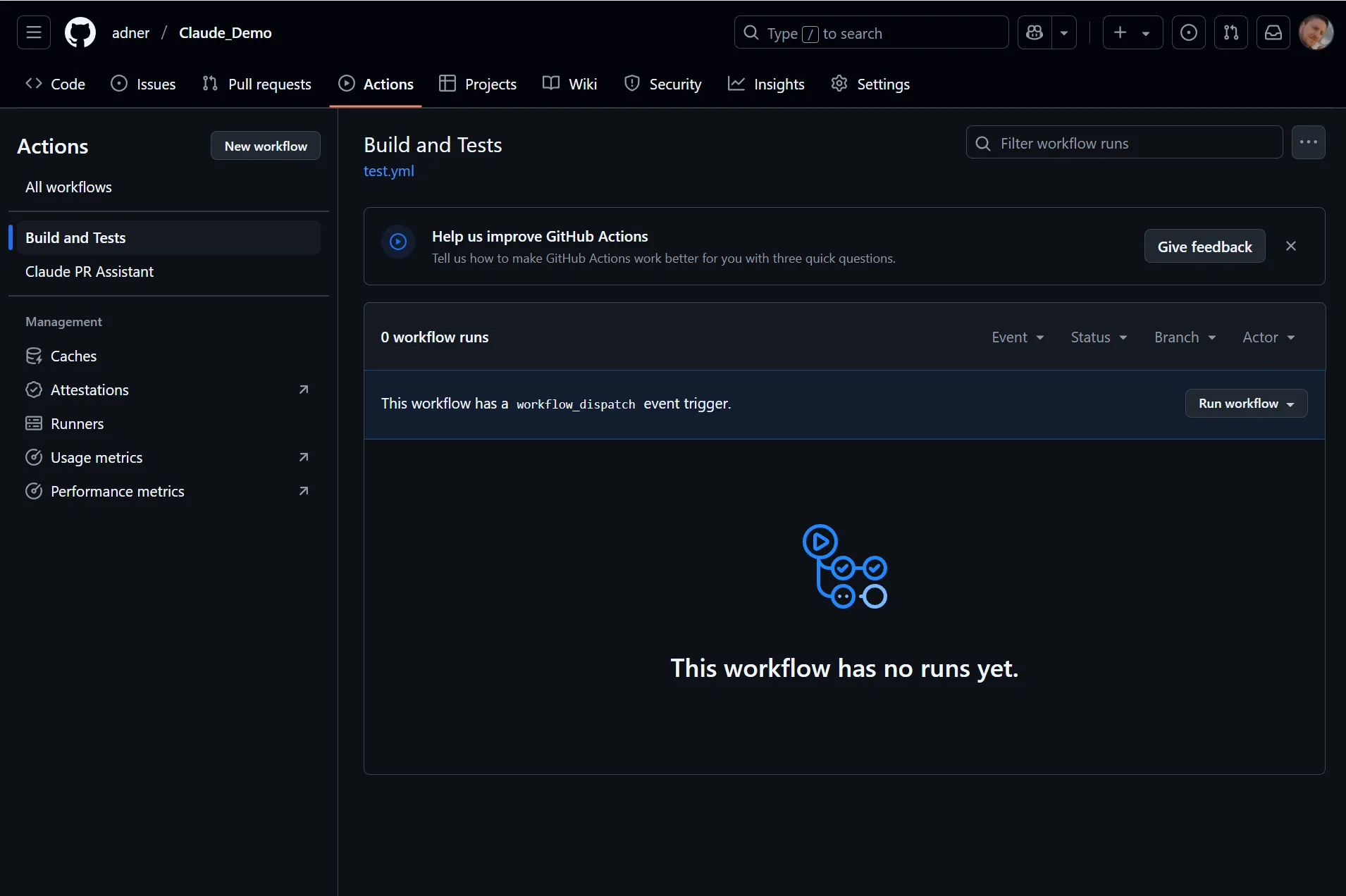1346x896 pixels.
Task: Click the 'Build and Tests' page heading
Action: point(433,144)
